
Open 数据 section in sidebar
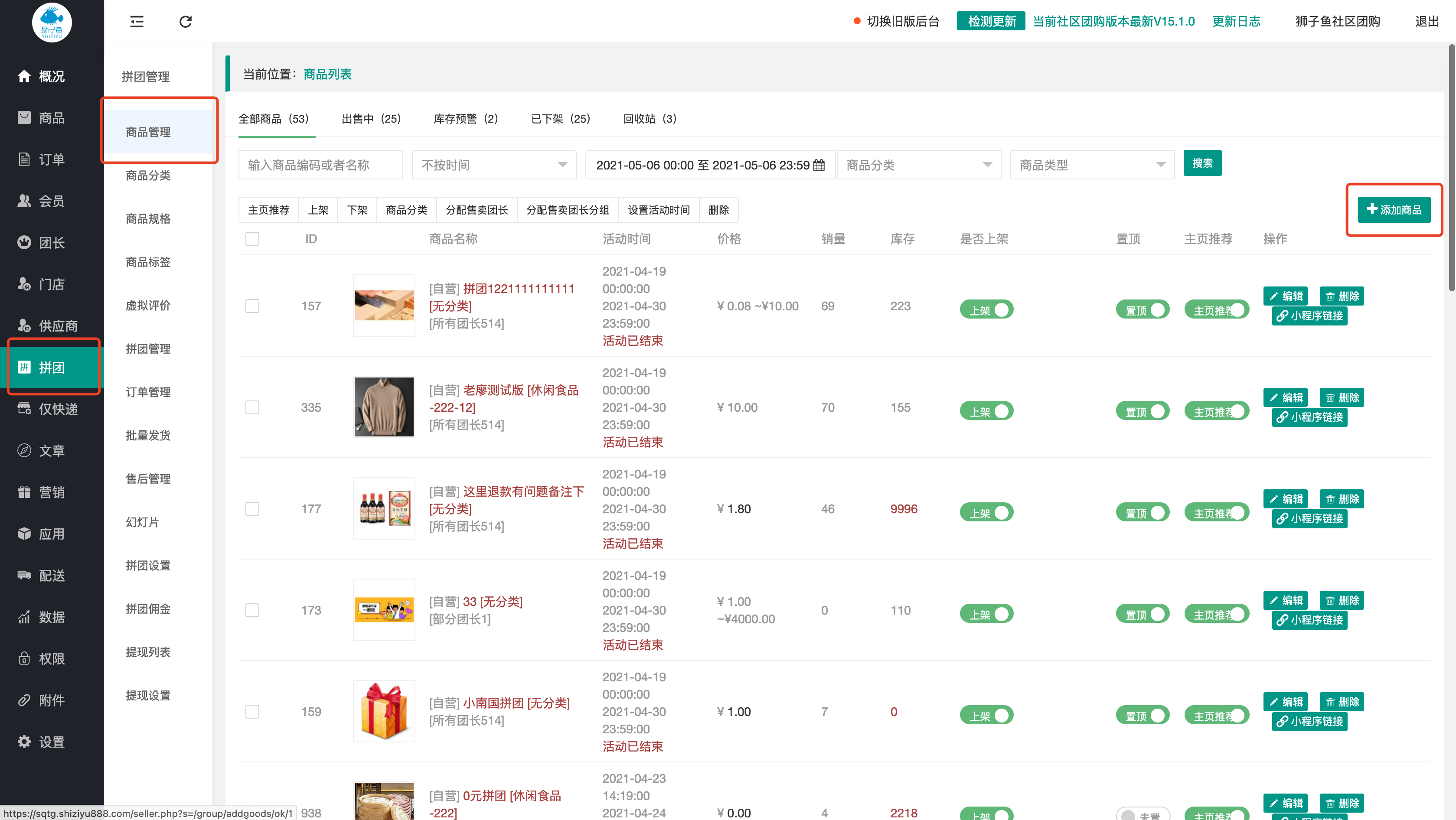pos(52,617)
